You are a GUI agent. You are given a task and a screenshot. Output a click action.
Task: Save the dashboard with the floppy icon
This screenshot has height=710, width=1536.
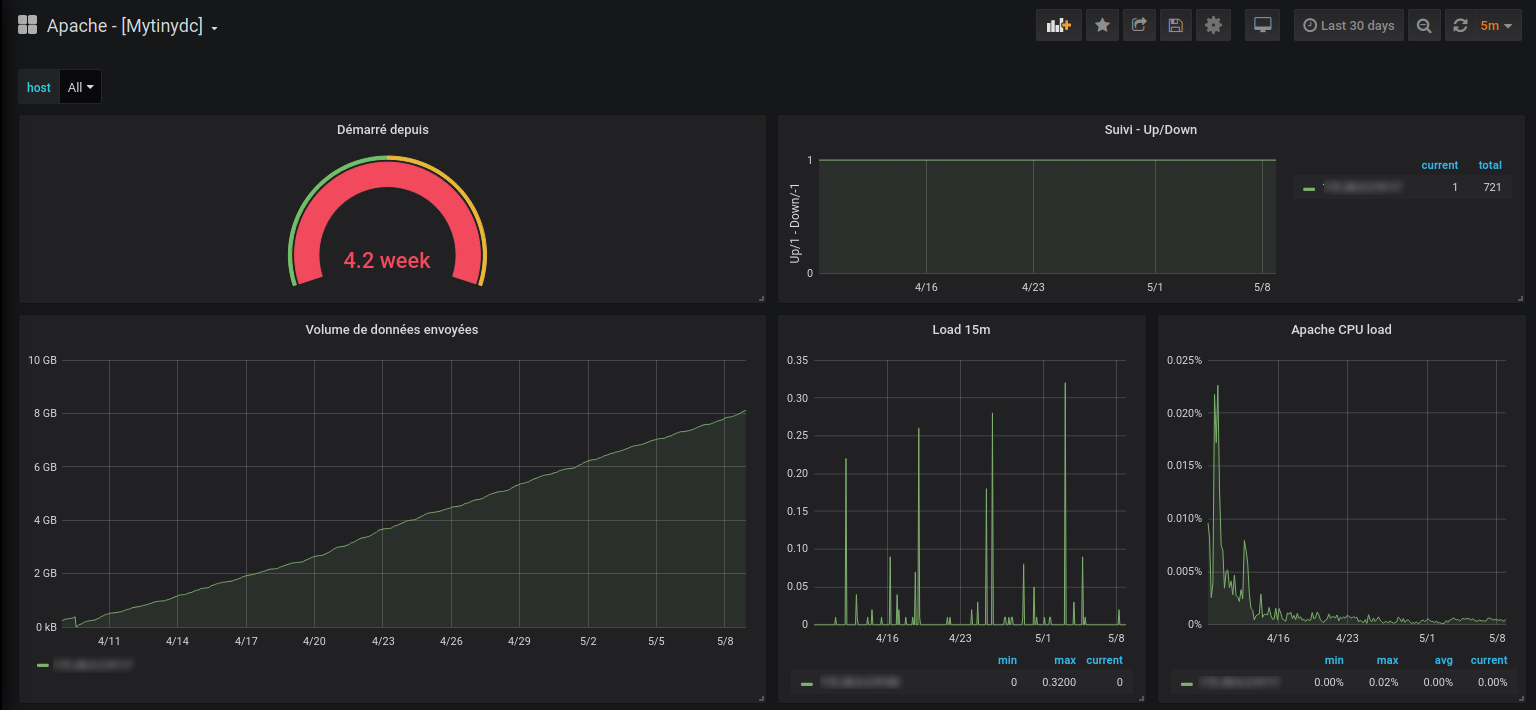click(1176, 26)
